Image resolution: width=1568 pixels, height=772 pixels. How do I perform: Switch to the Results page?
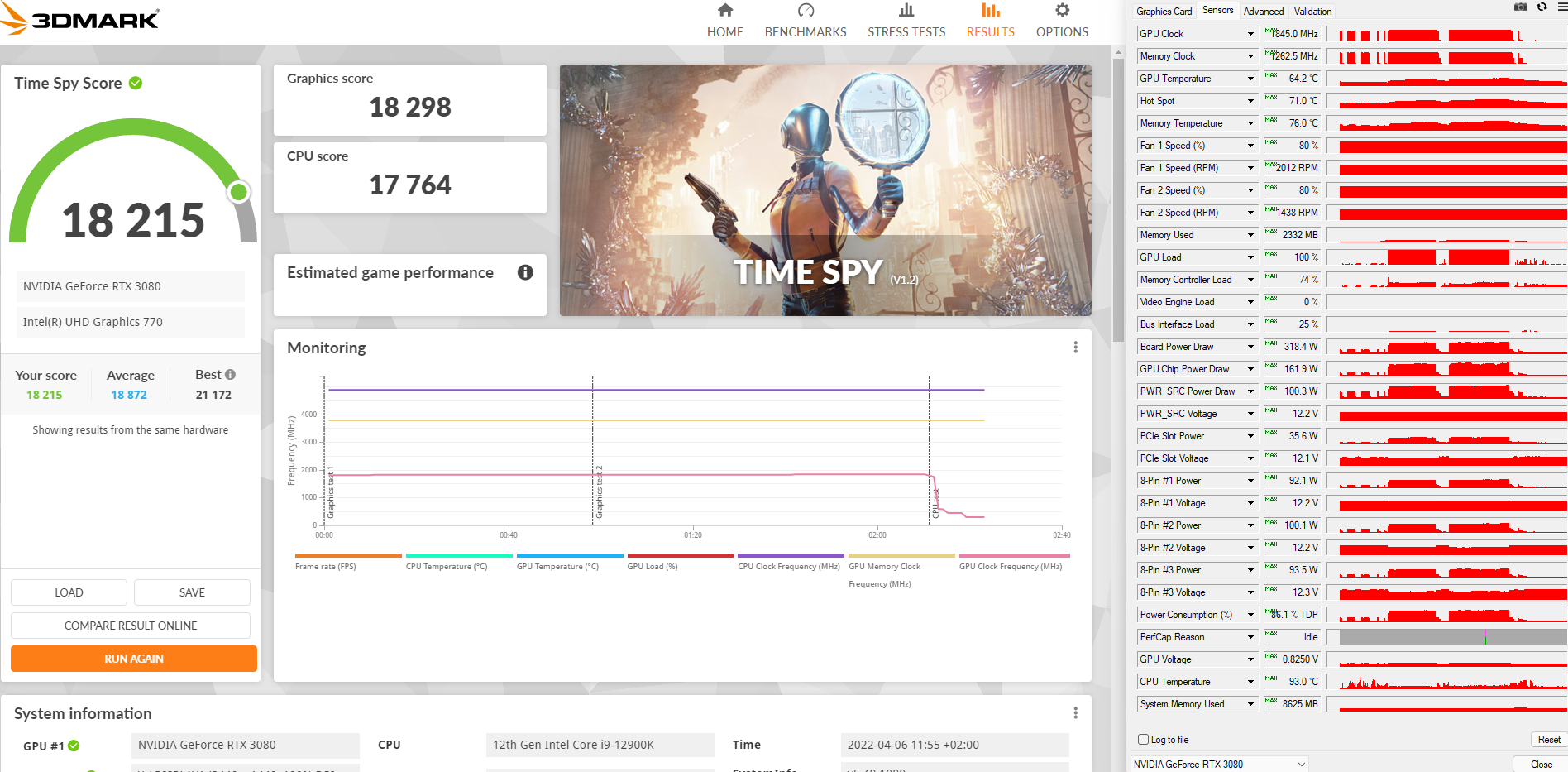[x=990, y=21]
